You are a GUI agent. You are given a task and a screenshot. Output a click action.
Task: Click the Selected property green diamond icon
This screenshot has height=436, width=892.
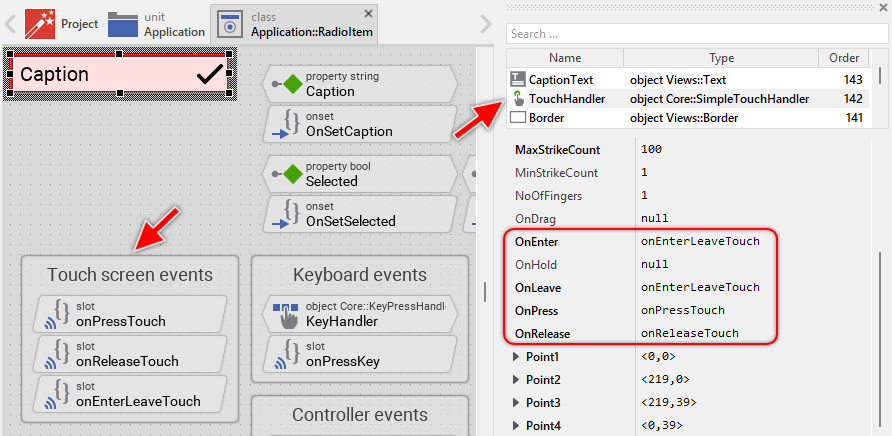[x=291, y=174]
